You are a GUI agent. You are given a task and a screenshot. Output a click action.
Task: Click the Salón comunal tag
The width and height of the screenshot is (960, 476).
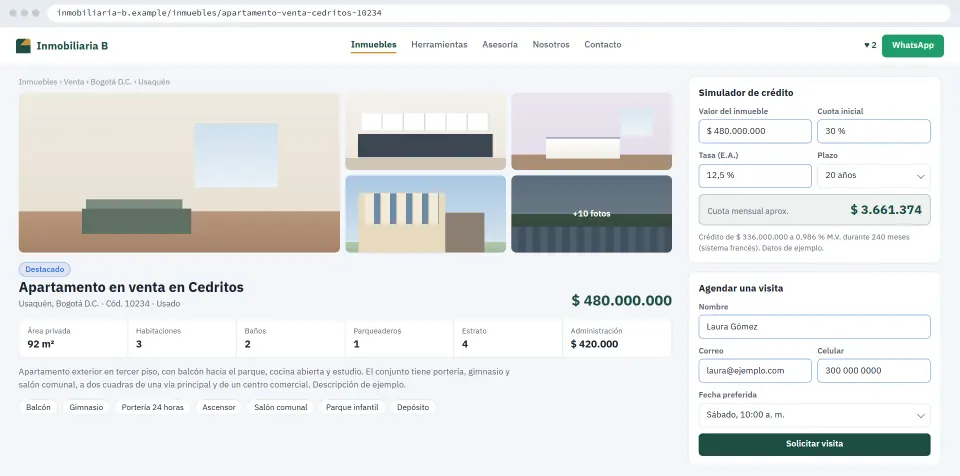(281, 407)
